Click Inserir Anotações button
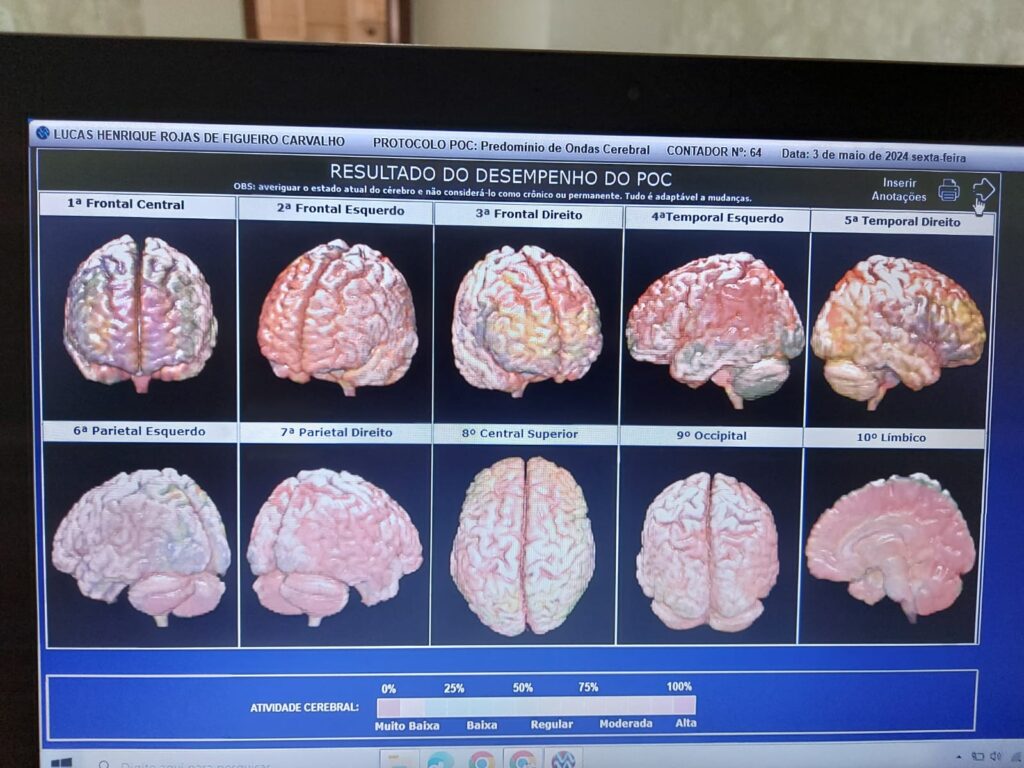This screenshot has height=768, width=1024. point(899,190)
